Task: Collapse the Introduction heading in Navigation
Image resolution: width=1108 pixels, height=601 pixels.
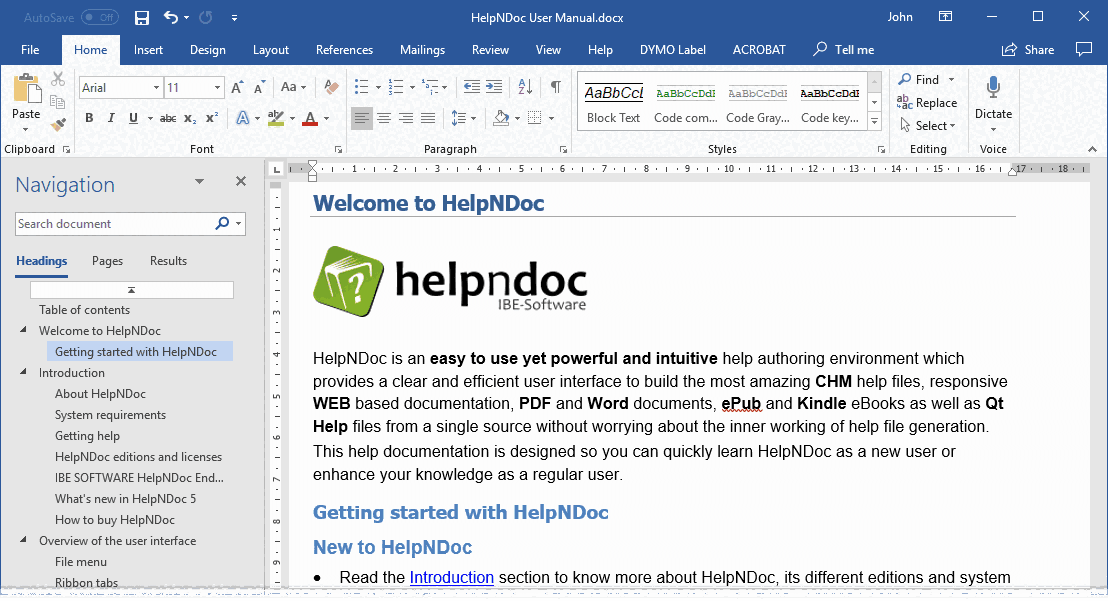Action: coord(23,372)
